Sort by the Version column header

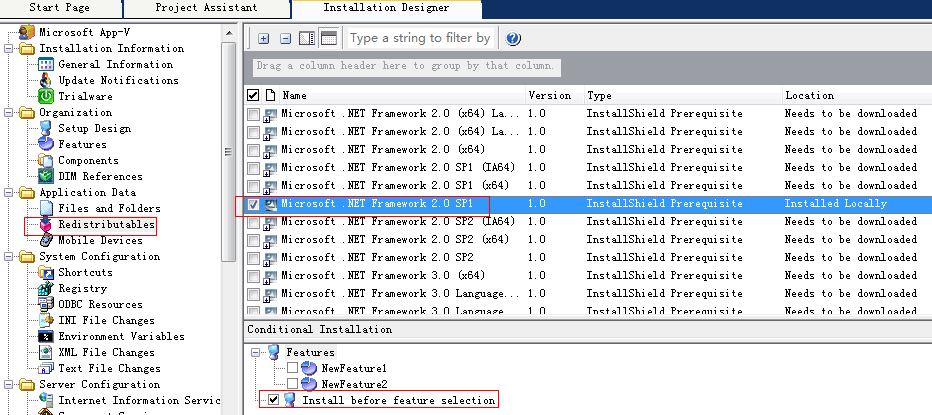pyautogui.click(x=555, y=95)
